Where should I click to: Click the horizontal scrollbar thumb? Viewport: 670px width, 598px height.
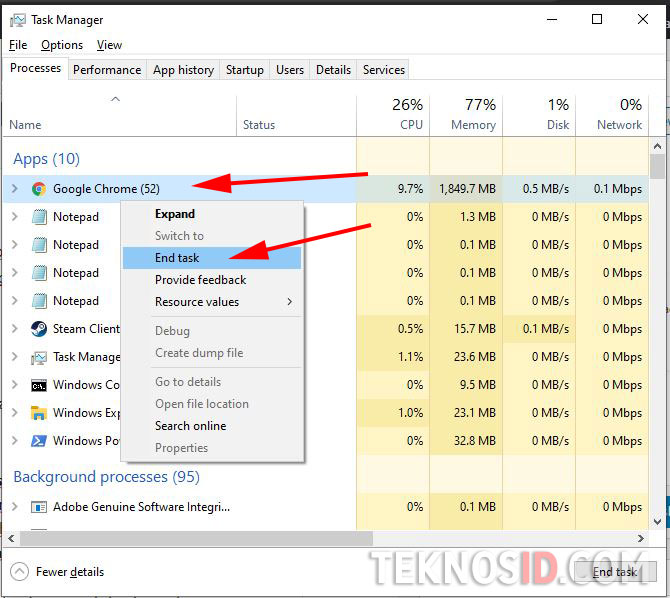[x=197, y=539]
